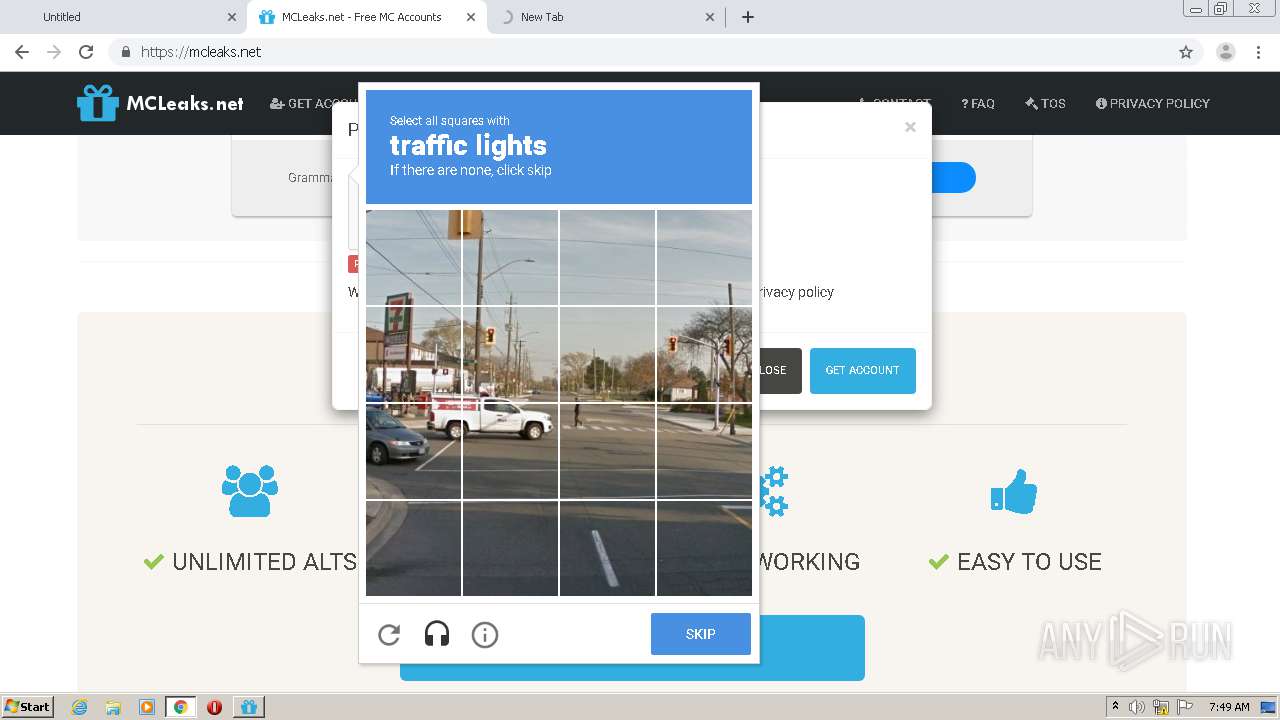Click the address bar URL field
Viewport: 1280px width, 720px height.
(655, 52)
